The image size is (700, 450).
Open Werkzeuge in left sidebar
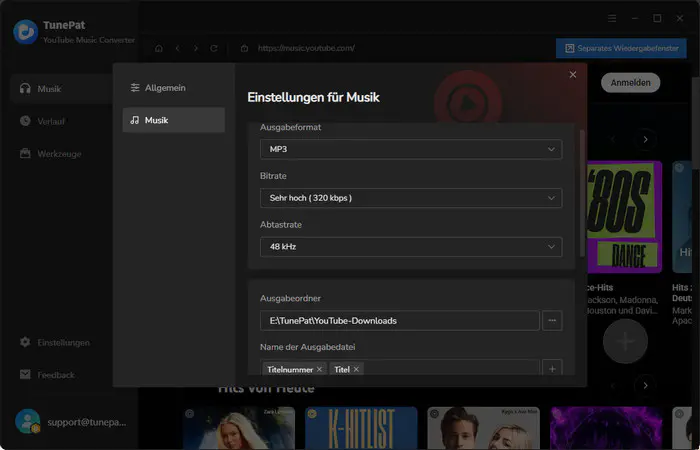50,154
